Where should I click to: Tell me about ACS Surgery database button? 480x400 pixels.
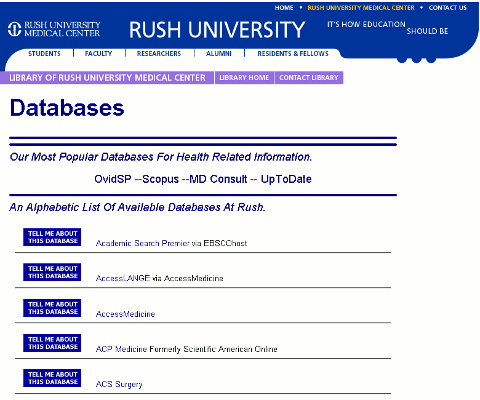point(52,378)
